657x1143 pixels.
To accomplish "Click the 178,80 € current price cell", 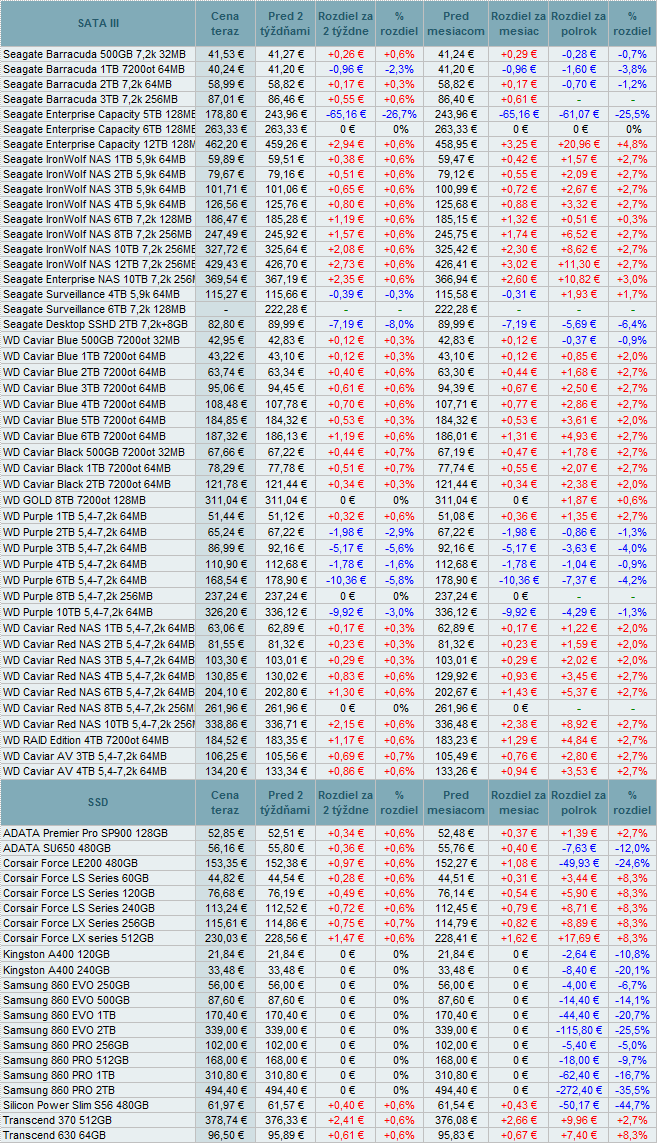I will pyautogui.click(x=226, y=114).
